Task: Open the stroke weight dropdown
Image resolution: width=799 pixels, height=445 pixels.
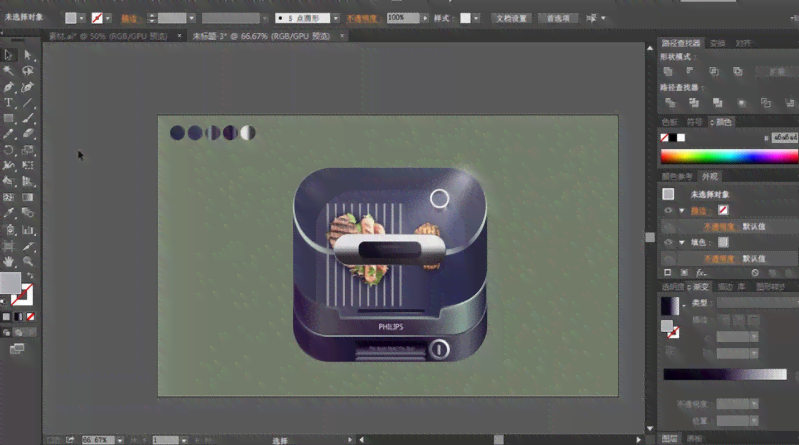Action: (192, 18)
